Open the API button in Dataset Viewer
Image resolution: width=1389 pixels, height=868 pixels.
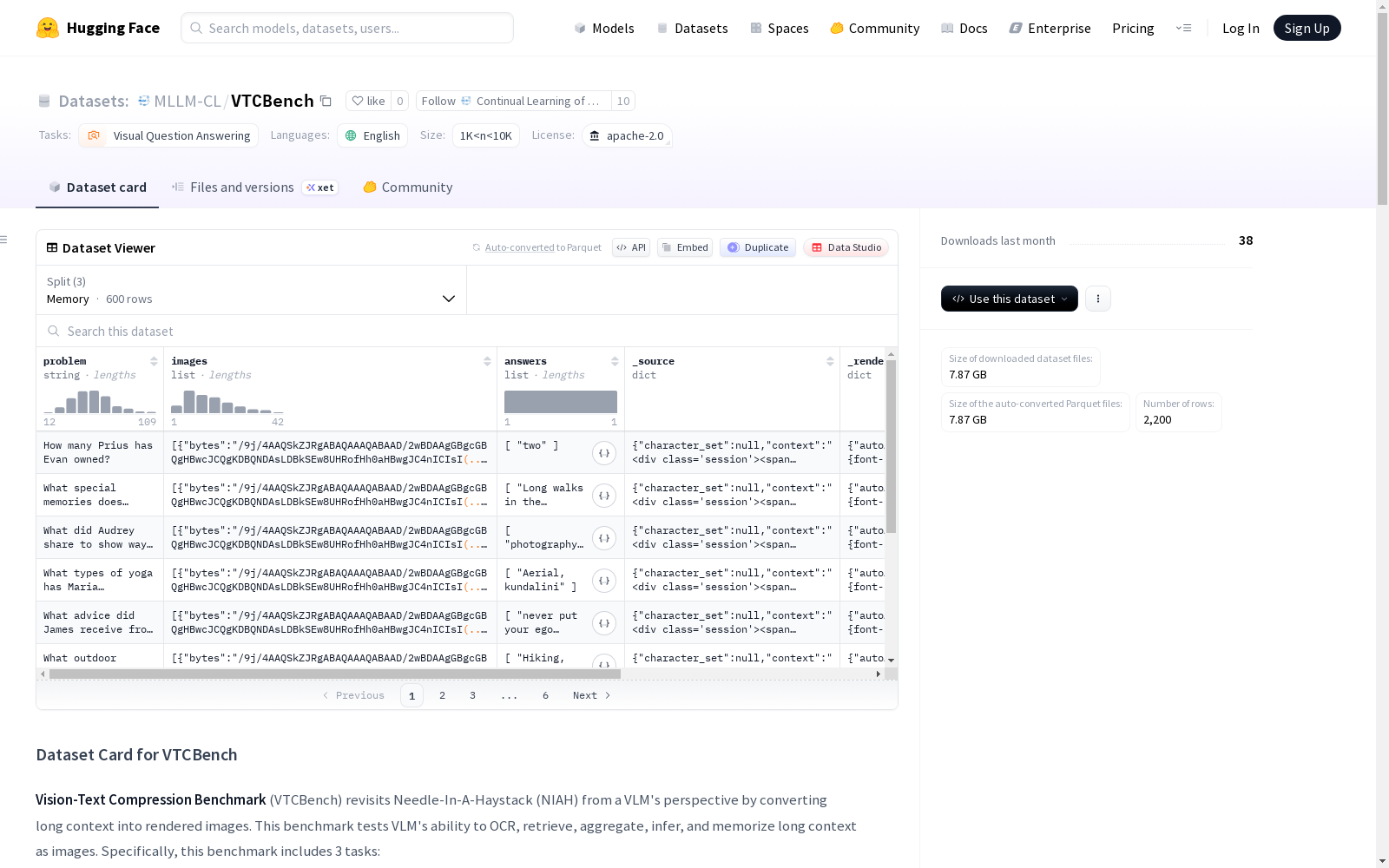tap(631, 247)
